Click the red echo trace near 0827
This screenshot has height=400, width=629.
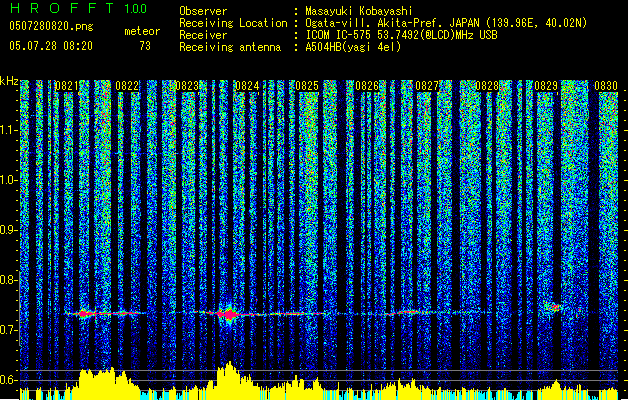coord(408,312)
